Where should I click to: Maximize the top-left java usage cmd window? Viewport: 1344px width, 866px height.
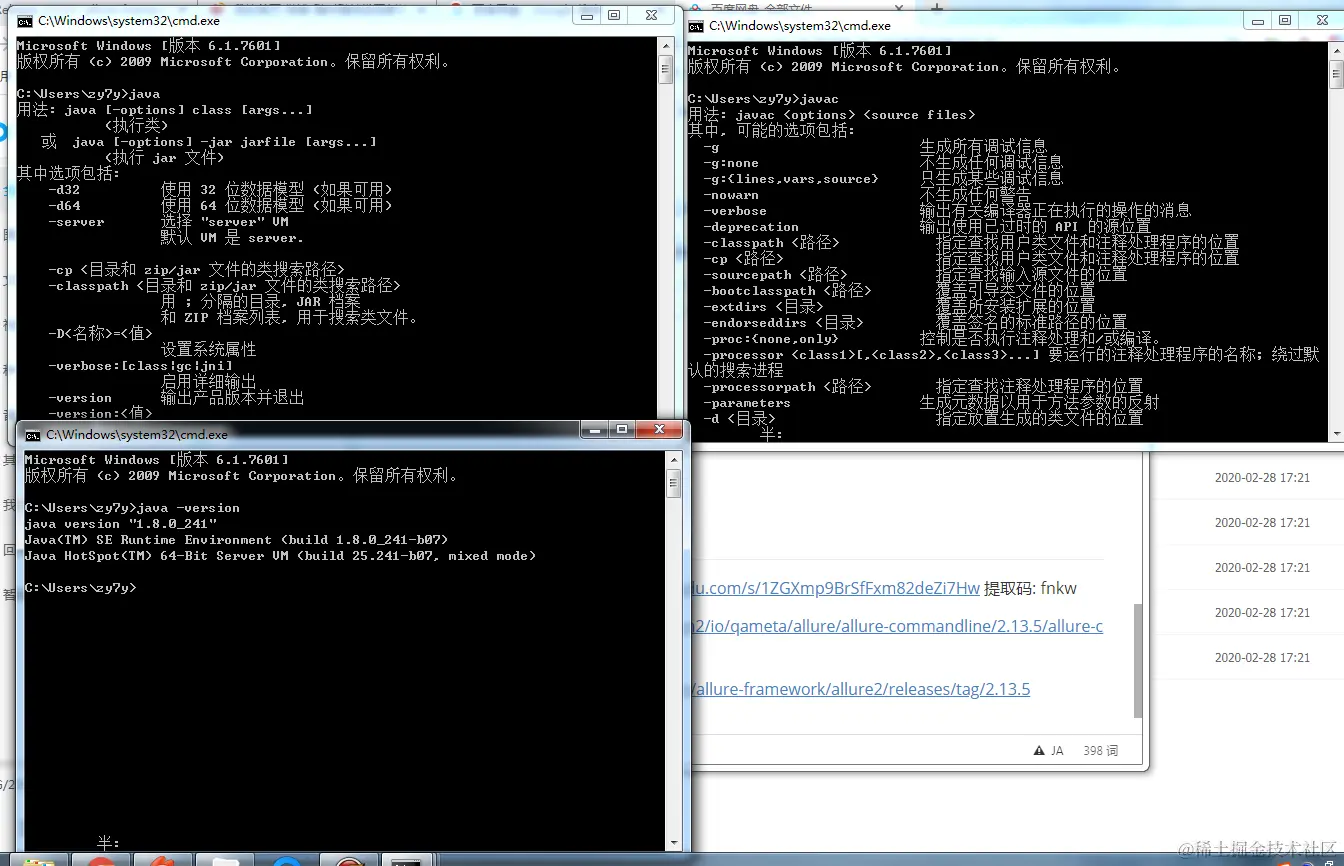614,15
